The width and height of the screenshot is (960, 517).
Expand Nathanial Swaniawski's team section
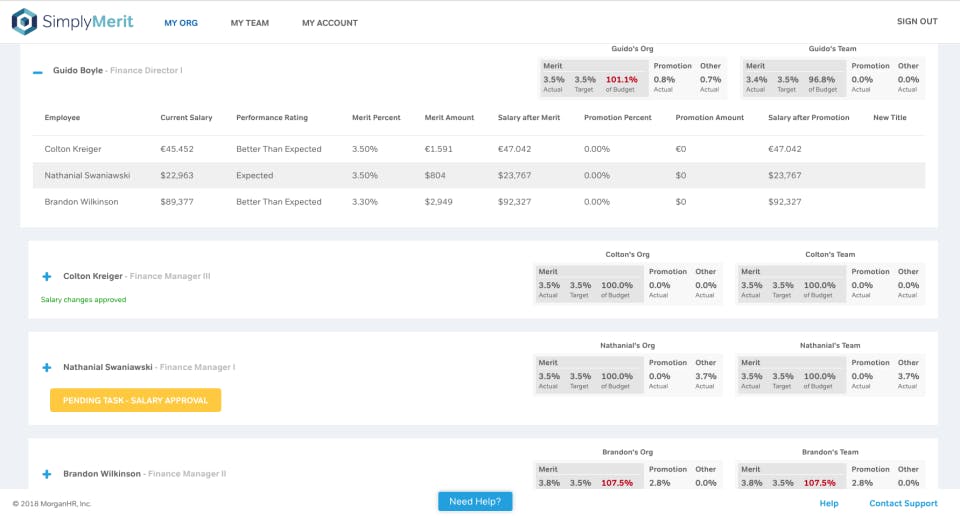[x=47, y=368]
